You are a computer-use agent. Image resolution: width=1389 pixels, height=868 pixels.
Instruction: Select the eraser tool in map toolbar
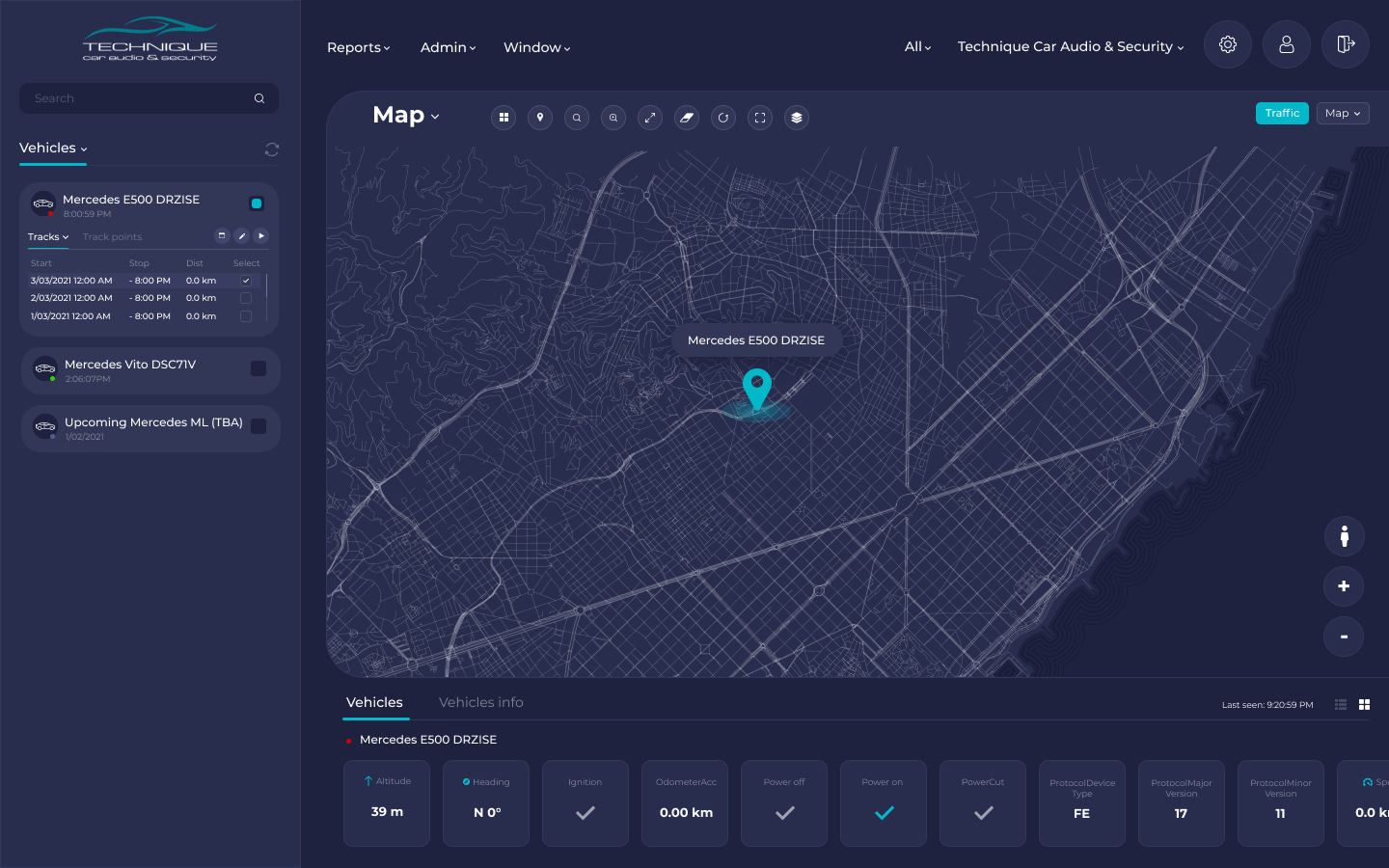(687, 118)
